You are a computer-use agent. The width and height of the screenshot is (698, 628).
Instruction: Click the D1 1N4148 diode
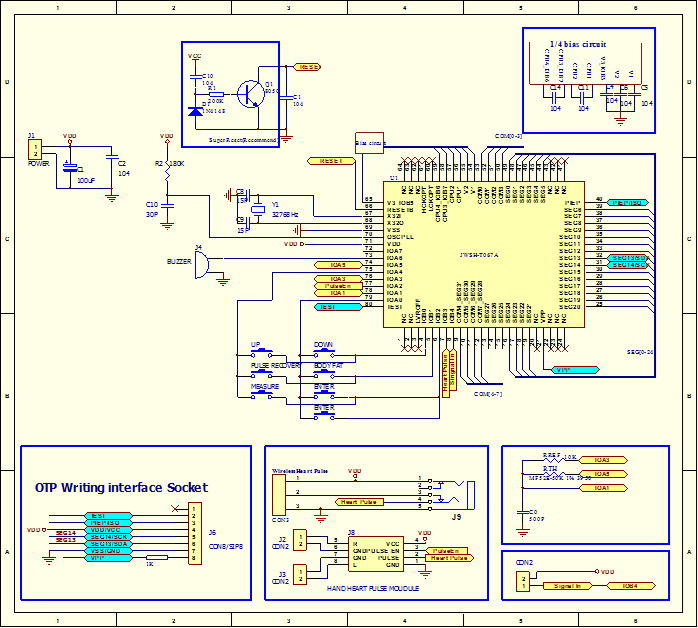[195, 111]
